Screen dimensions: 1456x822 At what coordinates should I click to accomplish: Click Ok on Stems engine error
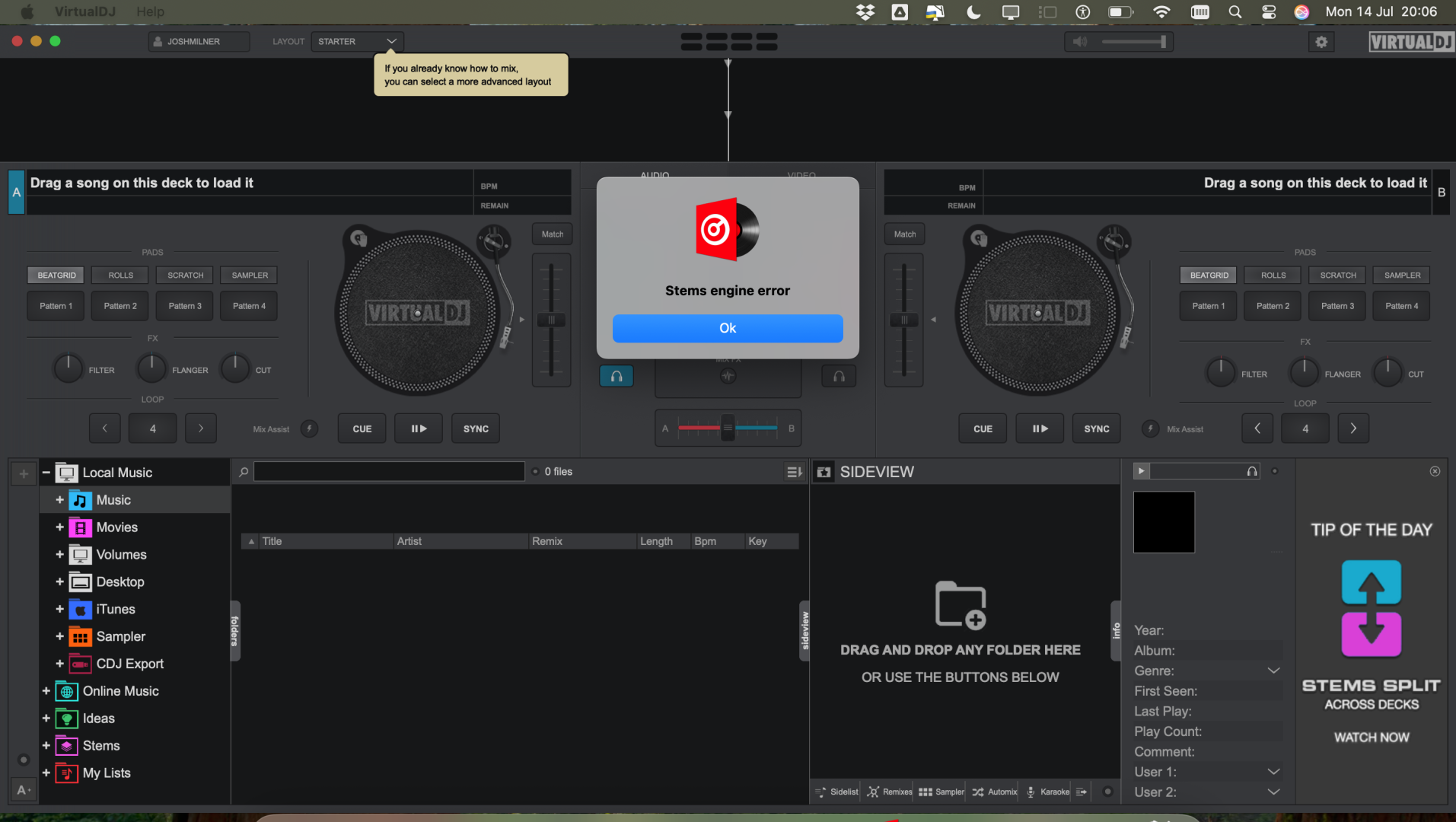click(x=727, y=328)
